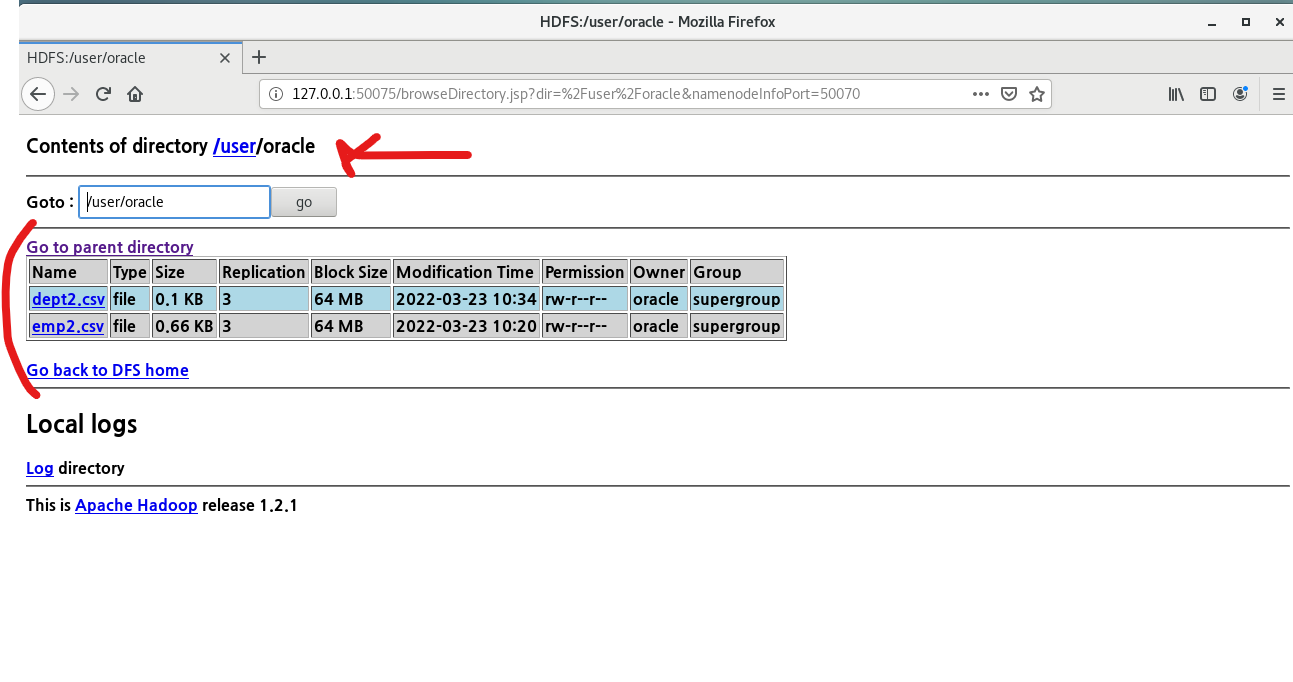This screenshot has height=682, width=1293.
Task: Open dept2.csv file link
Action: [x=68, y=299]
